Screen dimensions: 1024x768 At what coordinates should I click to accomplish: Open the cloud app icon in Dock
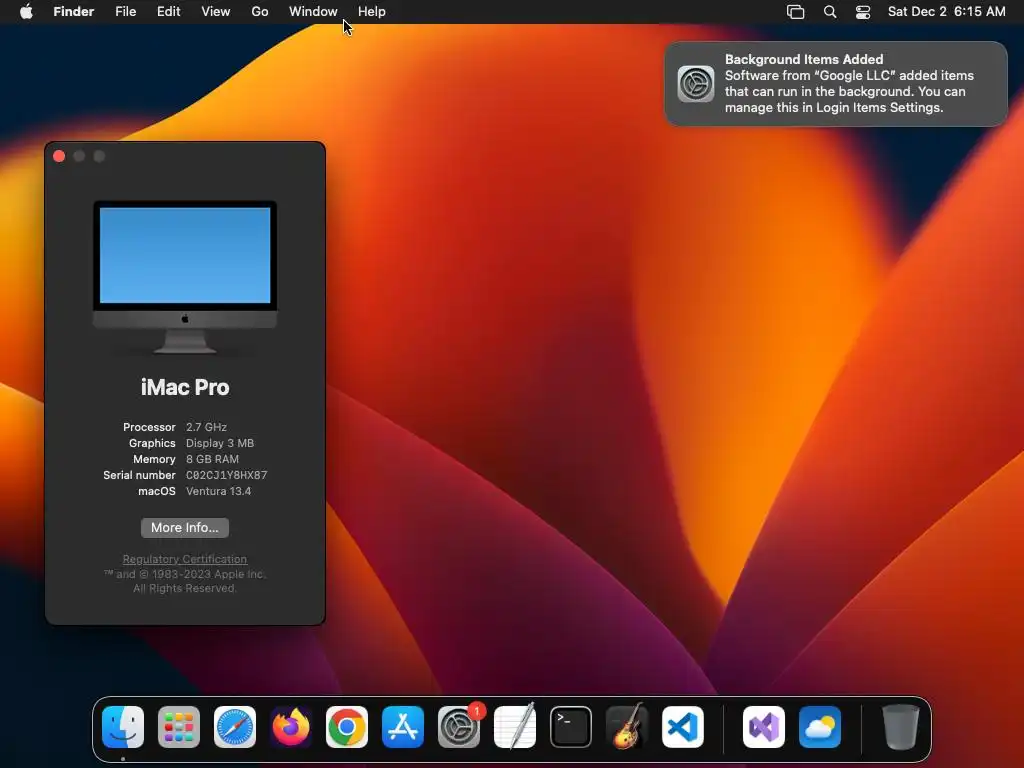820,727
